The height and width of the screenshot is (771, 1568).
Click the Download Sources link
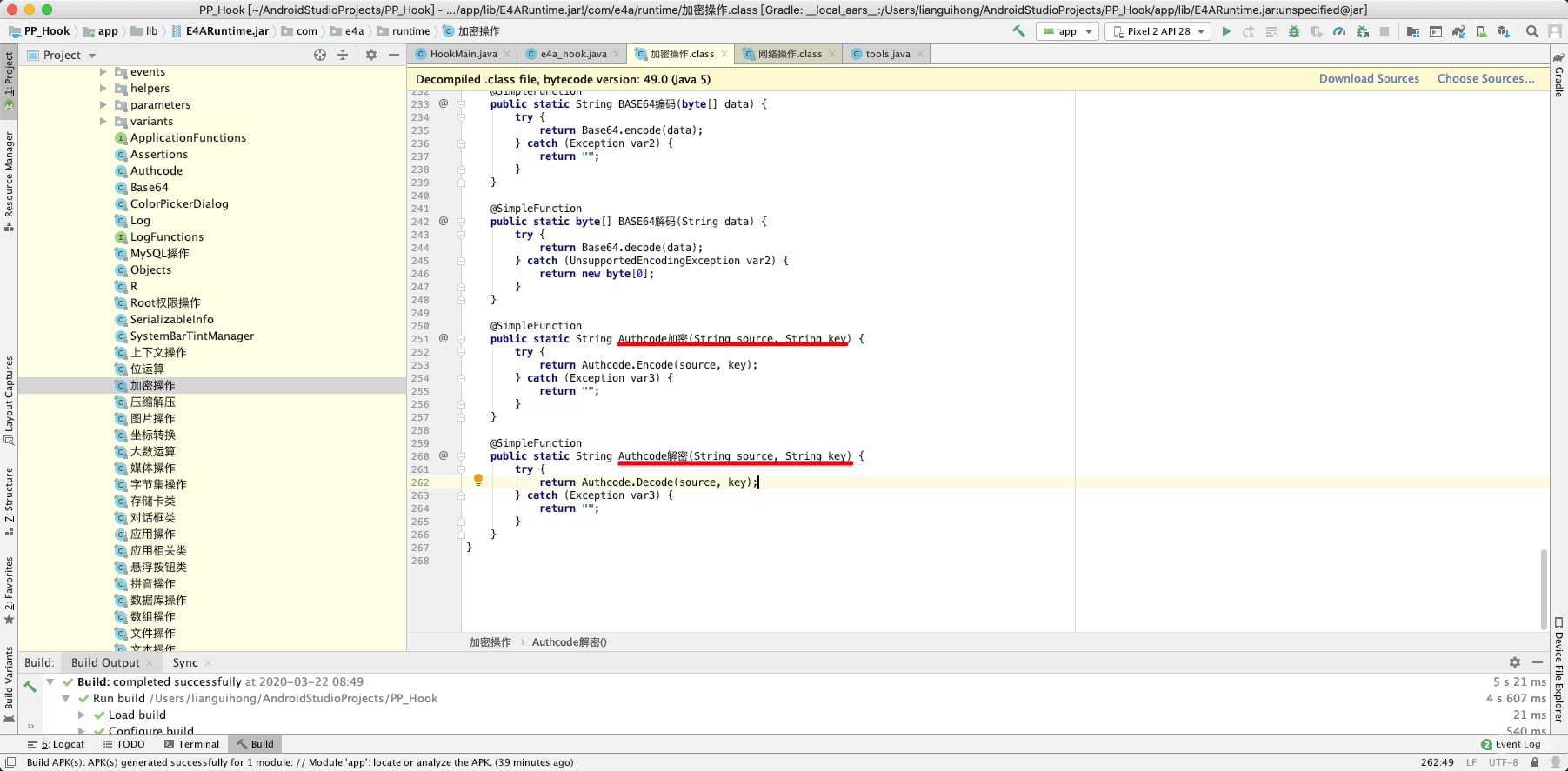click(x=1369, y=78)
